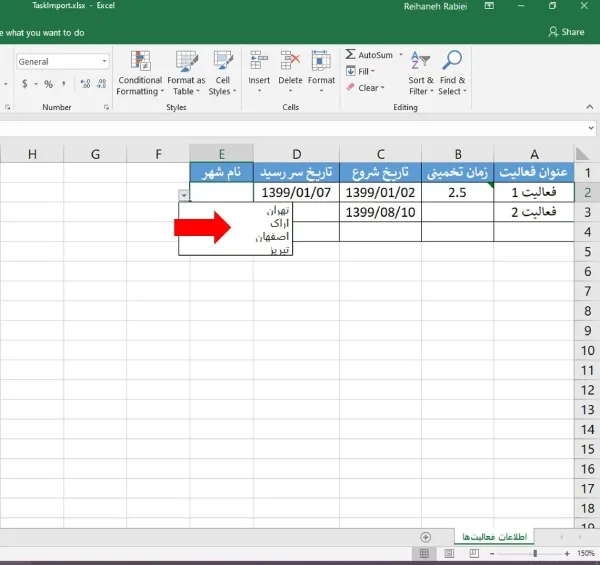Click the Share button
This screenshot has height=565, width=600.
(x=566, y=32)
